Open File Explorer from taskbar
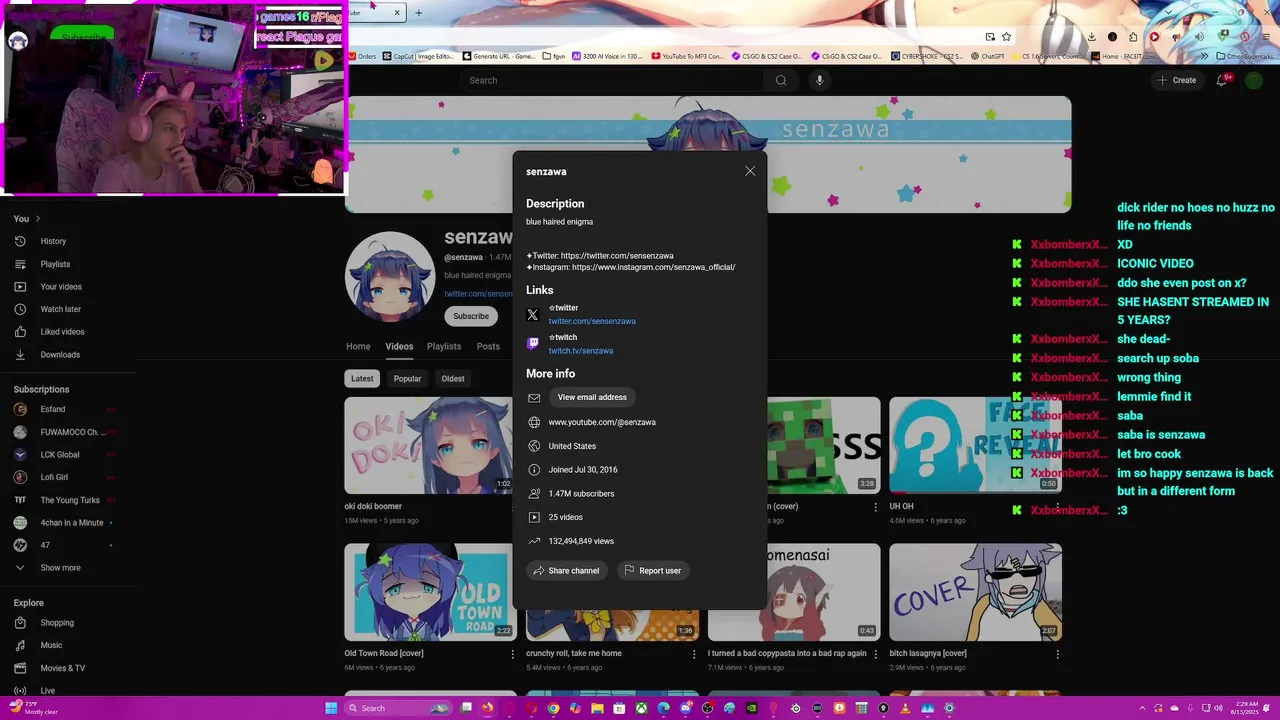 pos(597,708)
